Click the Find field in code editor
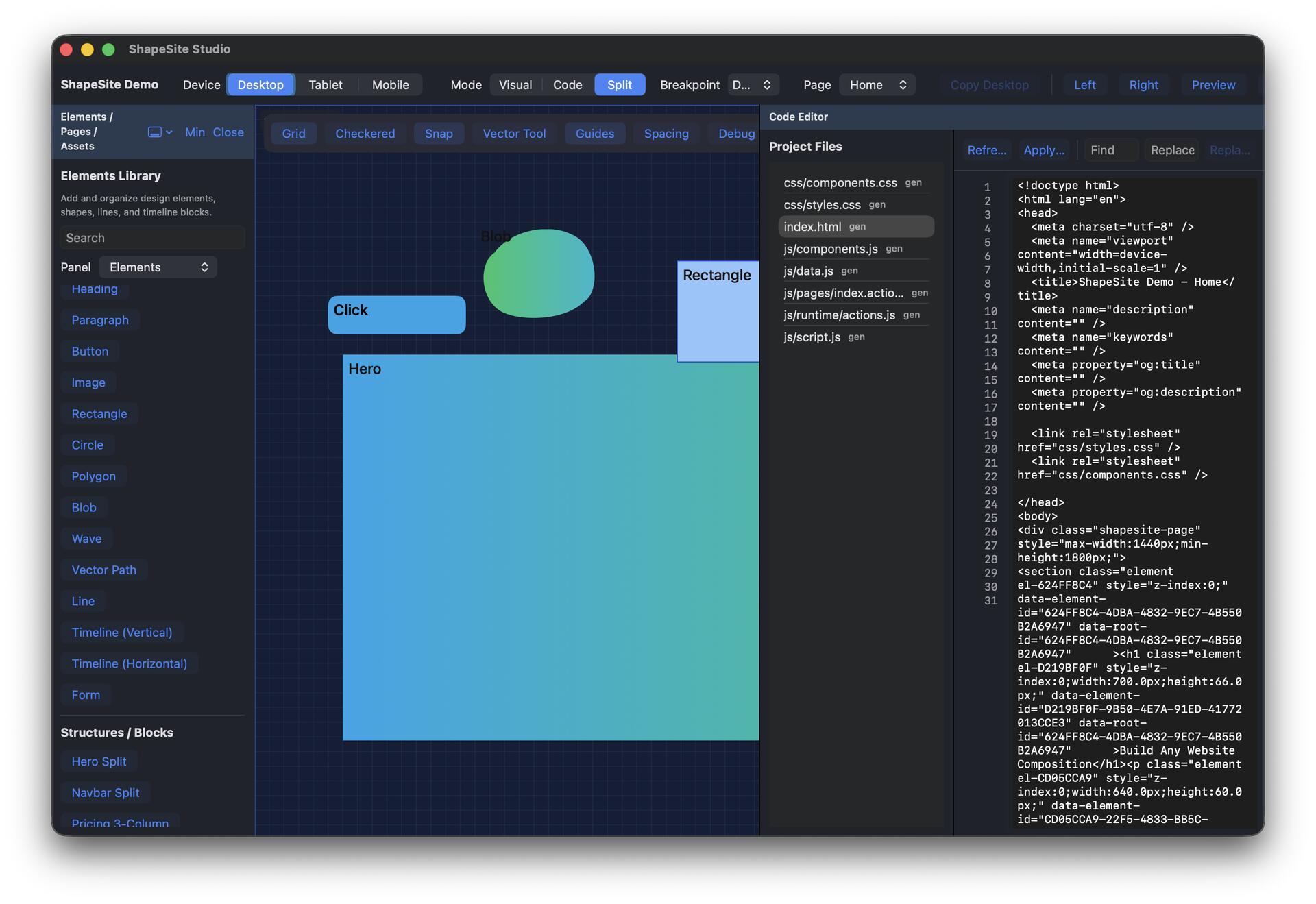 [x=1110, y=150]
